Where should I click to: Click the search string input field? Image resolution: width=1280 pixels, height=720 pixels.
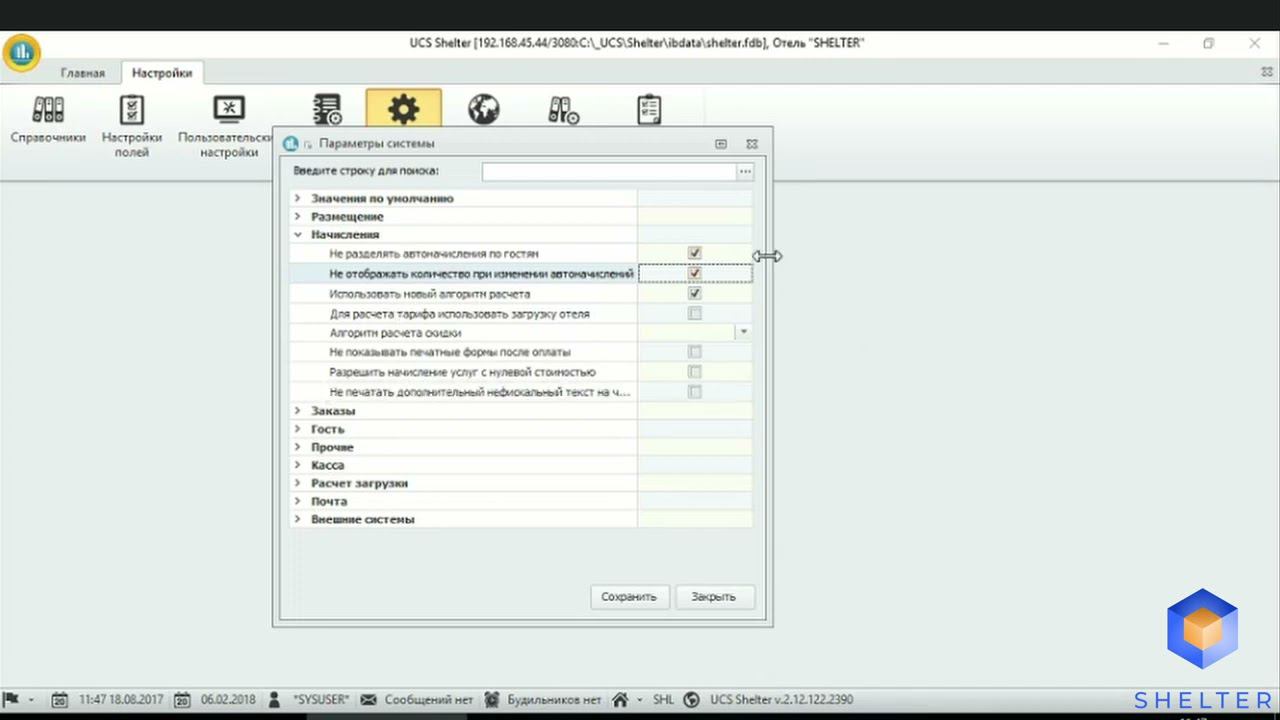point(609,172)
